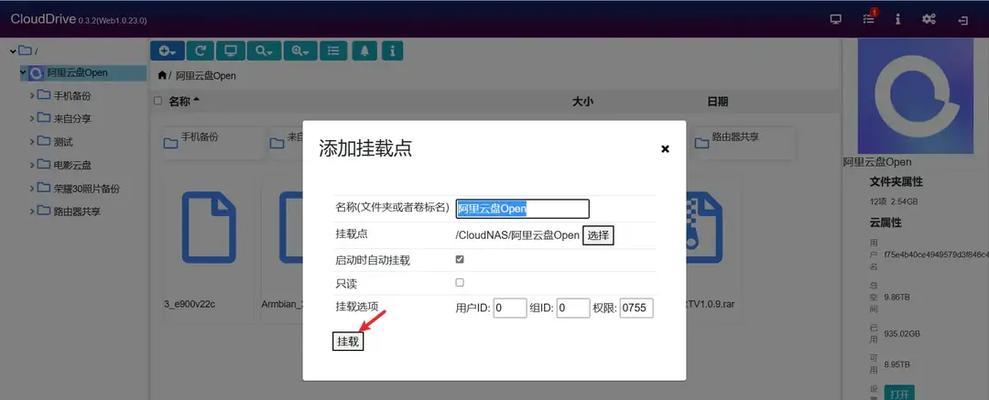This screenshot has width=989, height=400.
Task: Click the 挂载 mount button
Action: click(348, 341)
